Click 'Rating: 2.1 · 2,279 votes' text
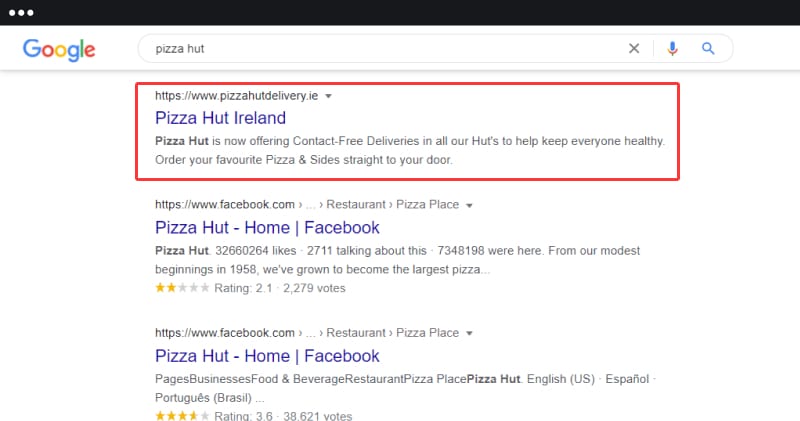The image size is (800, 421). click(x=280, y=288)
